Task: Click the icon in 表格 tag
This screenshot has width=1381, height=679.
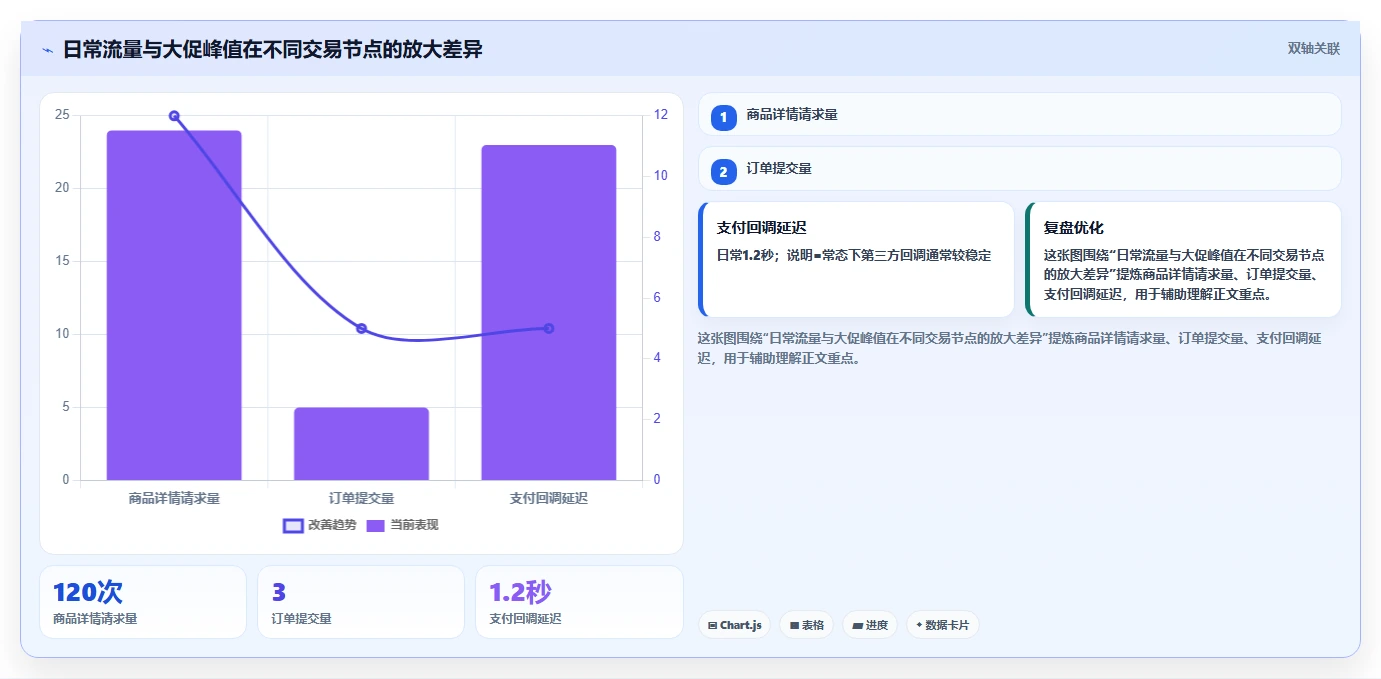Action: tap(794, 625)
